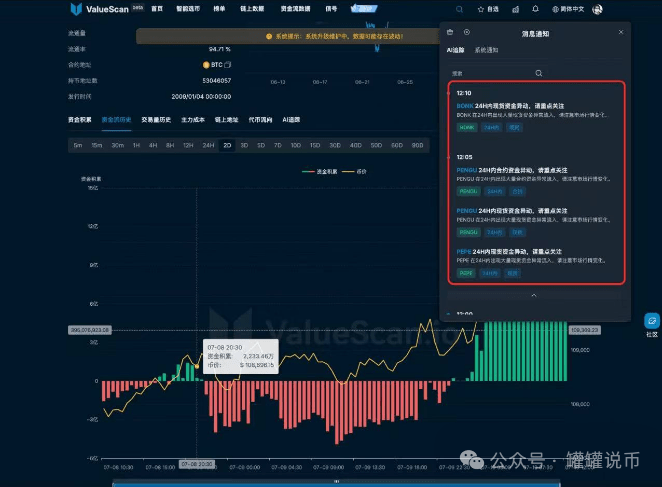The height and width of the screenshot is (487, 662).
Task: Click the green PEPE tag
Action: (466, 273)
